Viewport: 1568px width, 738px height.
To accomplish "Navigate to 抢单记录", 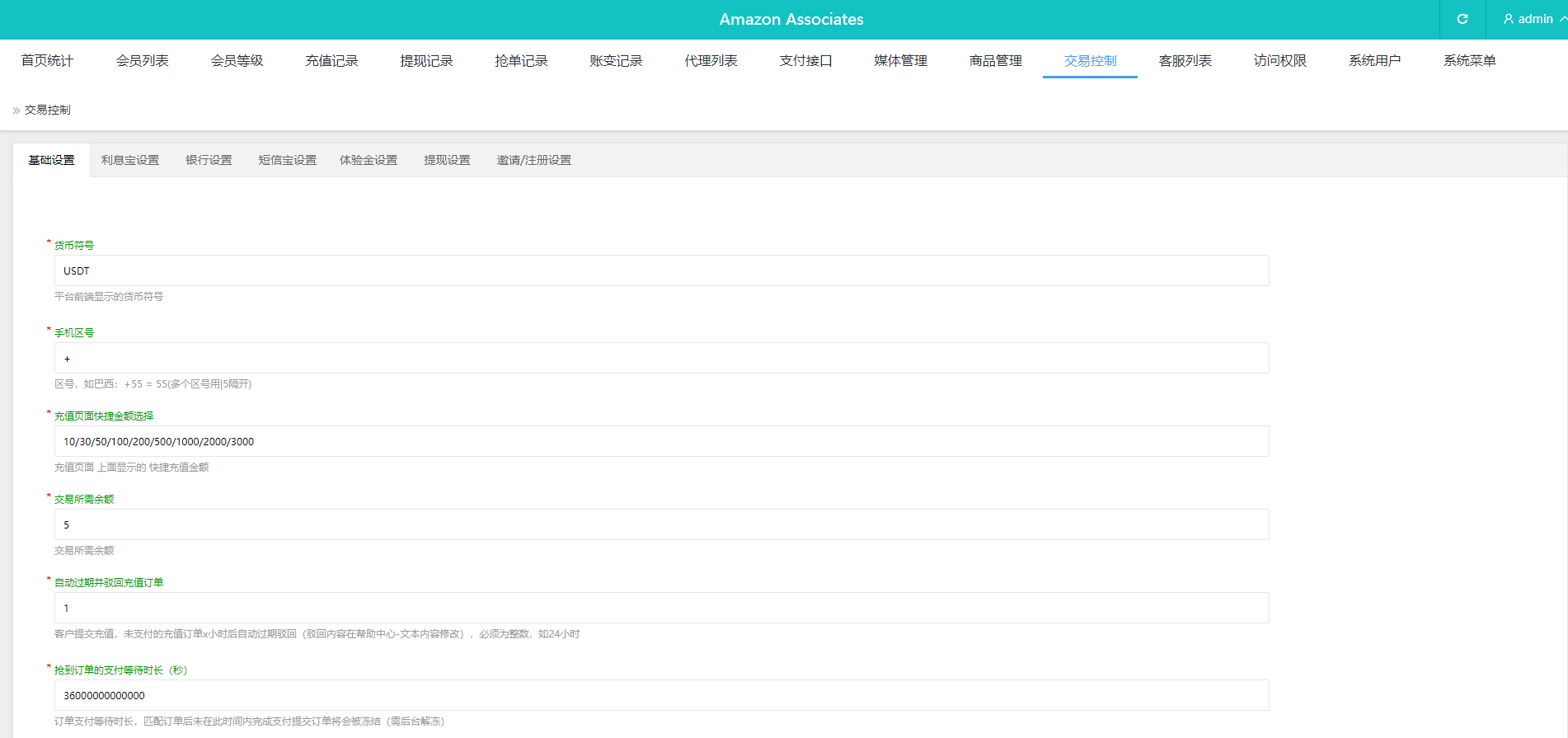I will click(x=521, y=60).
